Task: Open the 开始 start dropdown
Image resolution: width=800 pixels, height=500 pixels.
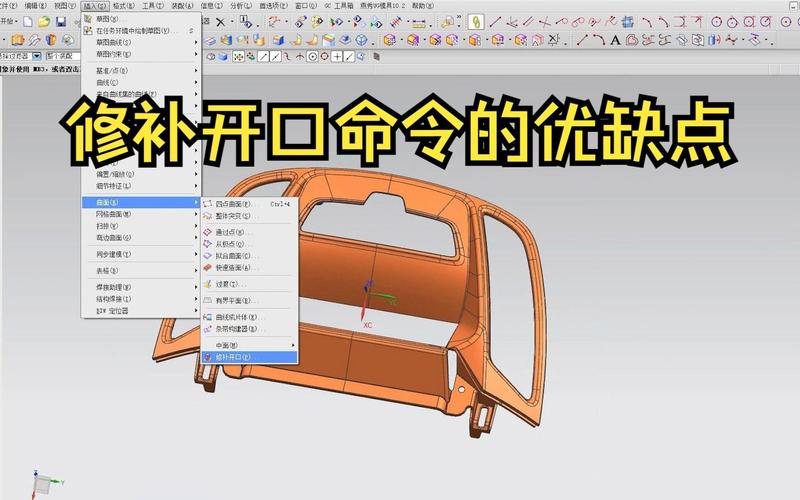Action: 8,21
